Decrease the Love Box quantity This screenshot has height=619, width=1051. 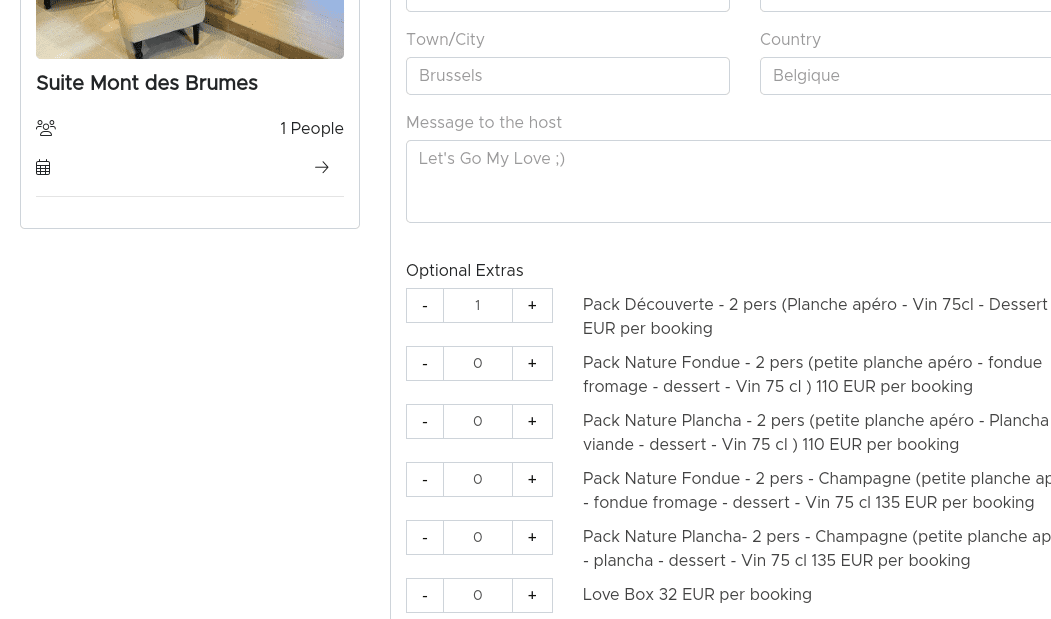[425, 596]
